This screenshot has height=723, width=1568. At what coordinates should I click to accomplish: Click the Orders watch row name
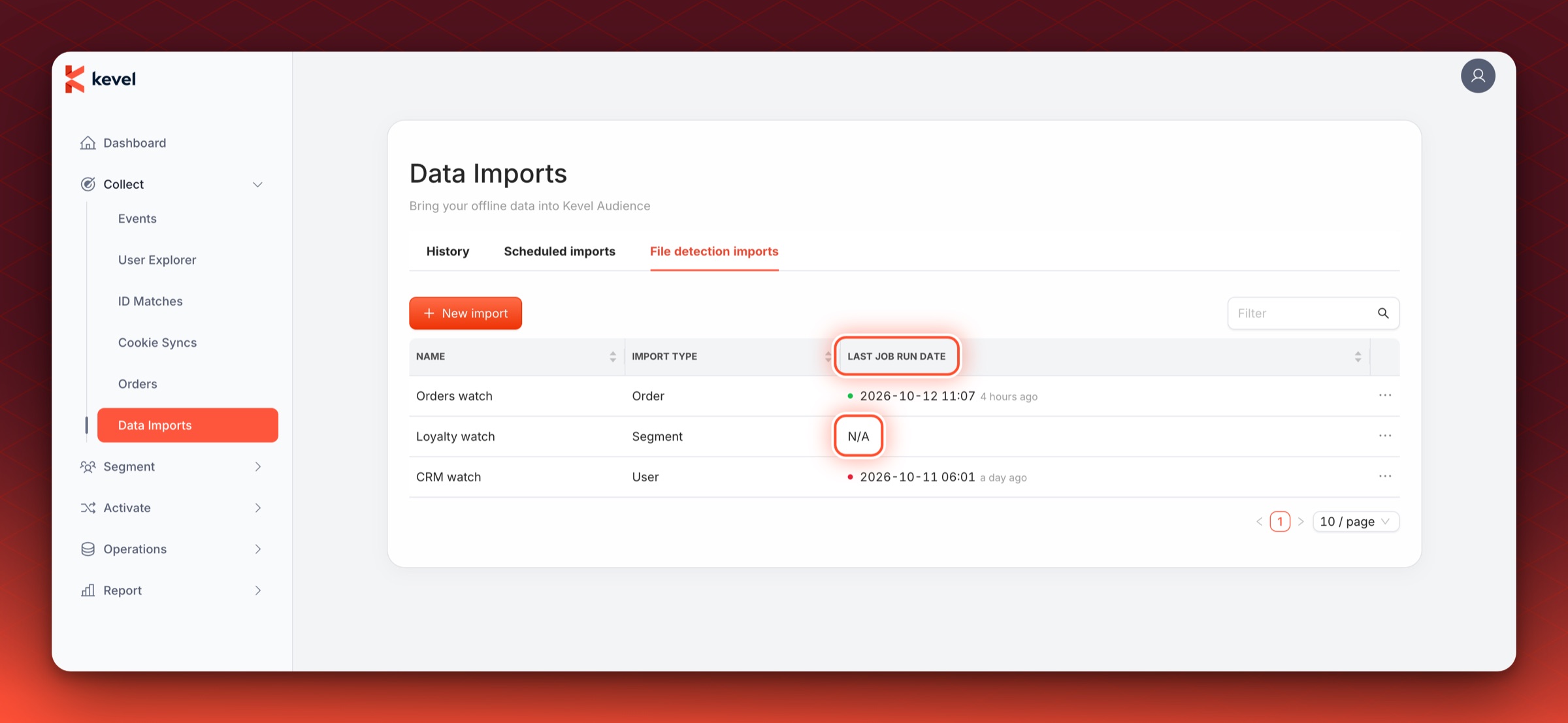[x=454, y=396]
